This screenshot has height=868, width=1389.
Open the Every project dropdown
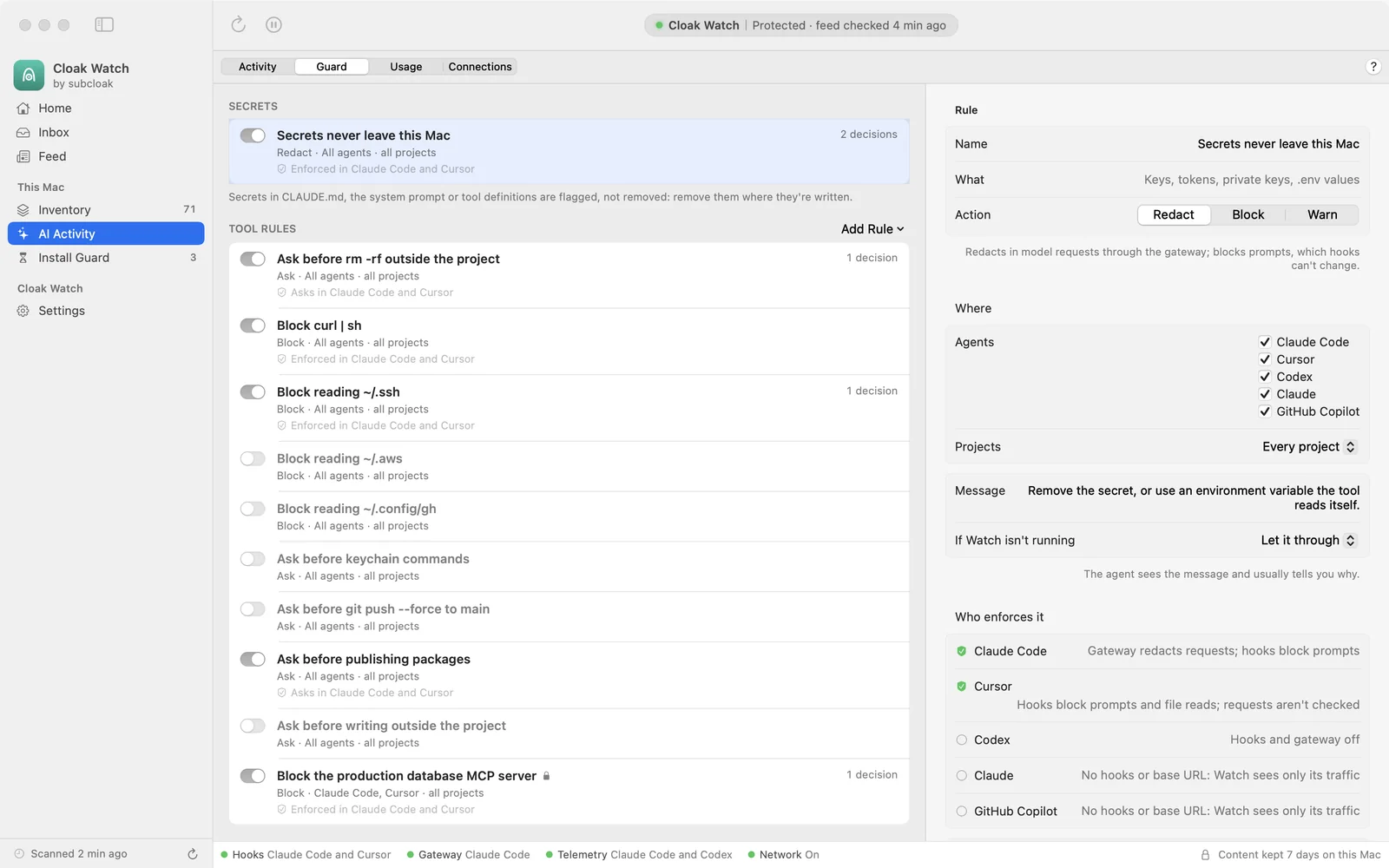[1308, 447]
